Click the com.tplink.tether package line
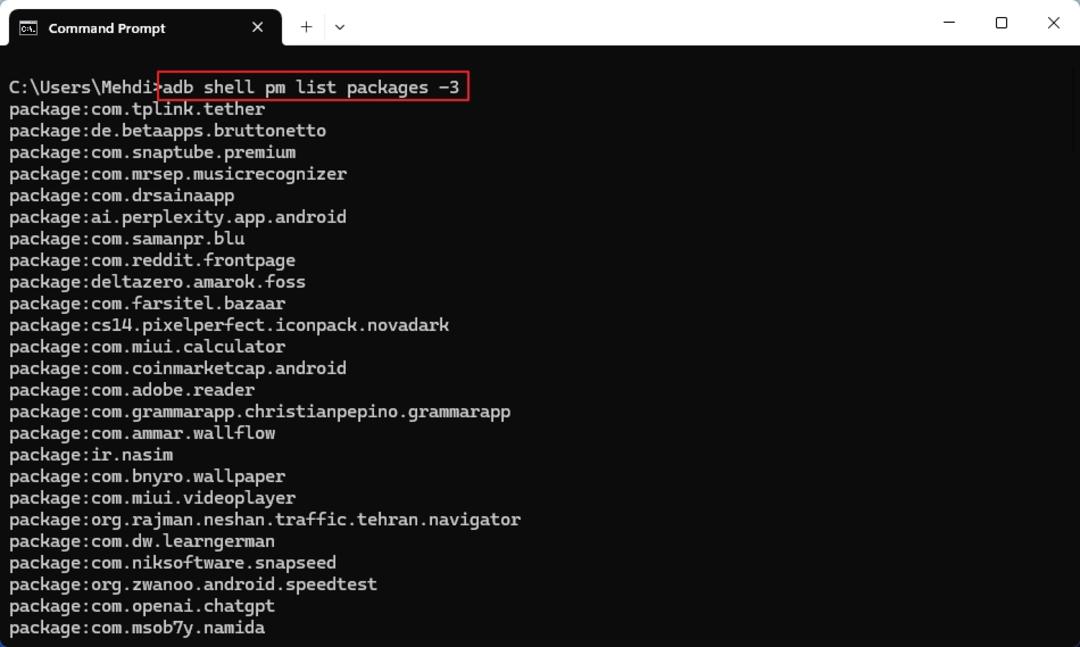Viewport: 1080px width, 647px height. point(137,109)
